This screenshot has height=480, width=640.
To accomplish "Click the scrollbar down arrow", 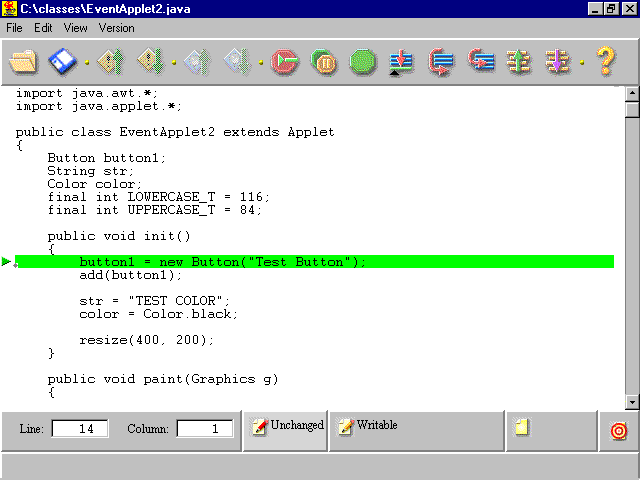I will (632, 402).
